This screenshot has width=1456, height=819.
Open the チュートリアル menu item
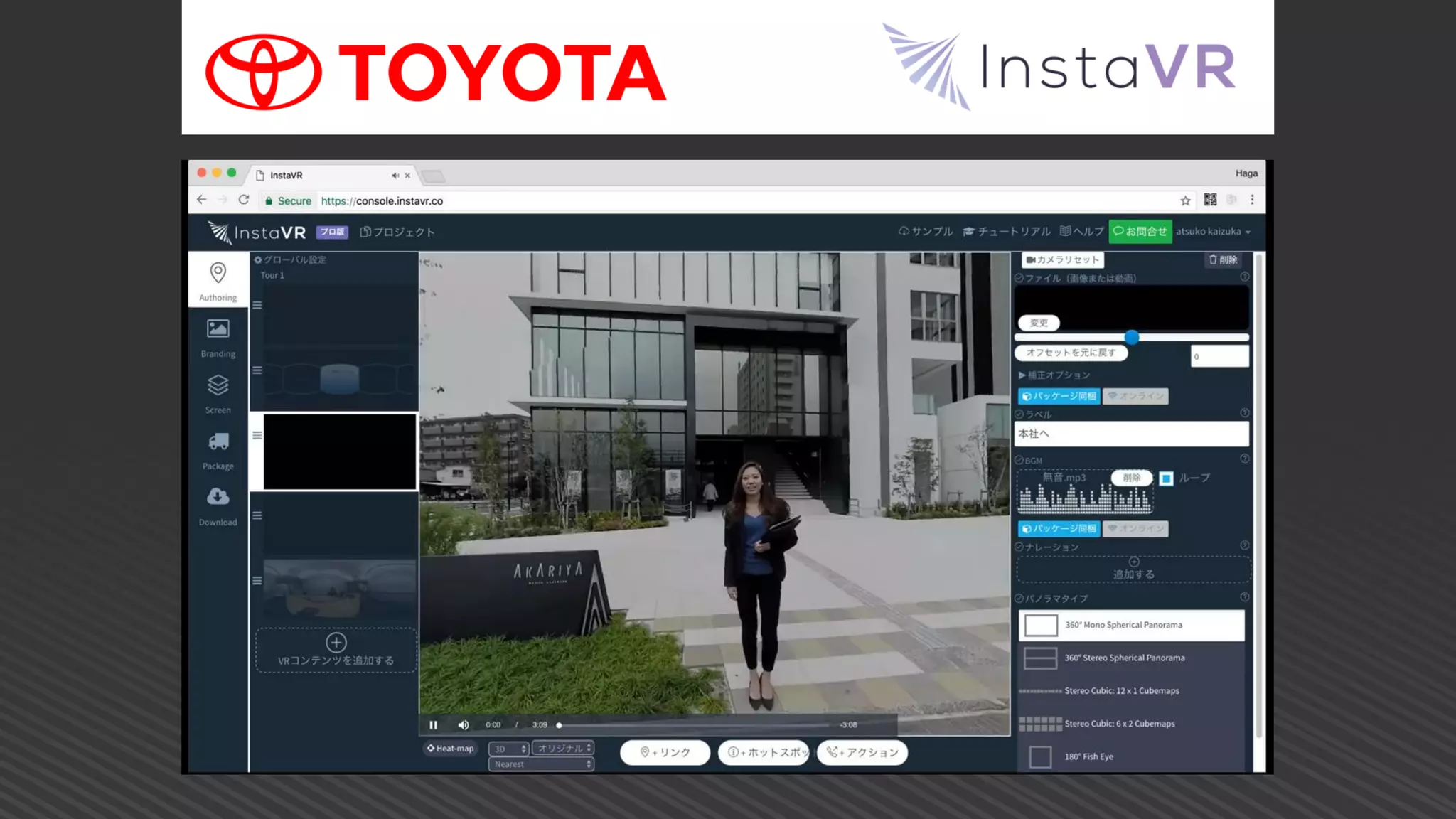(x=1006, y=232)
